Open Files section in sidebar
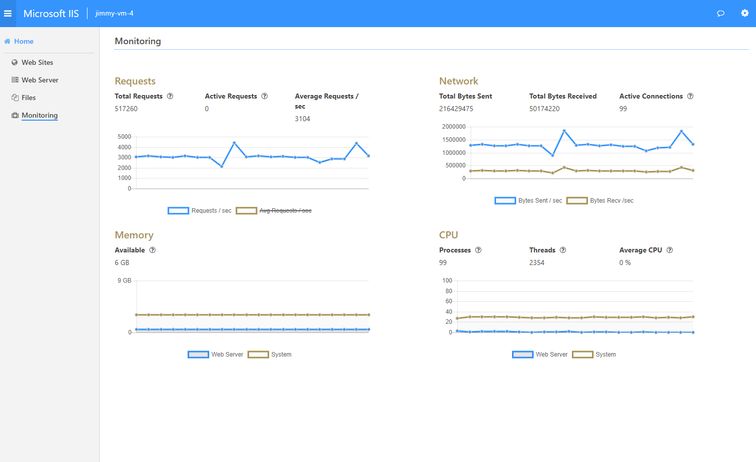This screenshot has width=756, height=462. (28, 98)
